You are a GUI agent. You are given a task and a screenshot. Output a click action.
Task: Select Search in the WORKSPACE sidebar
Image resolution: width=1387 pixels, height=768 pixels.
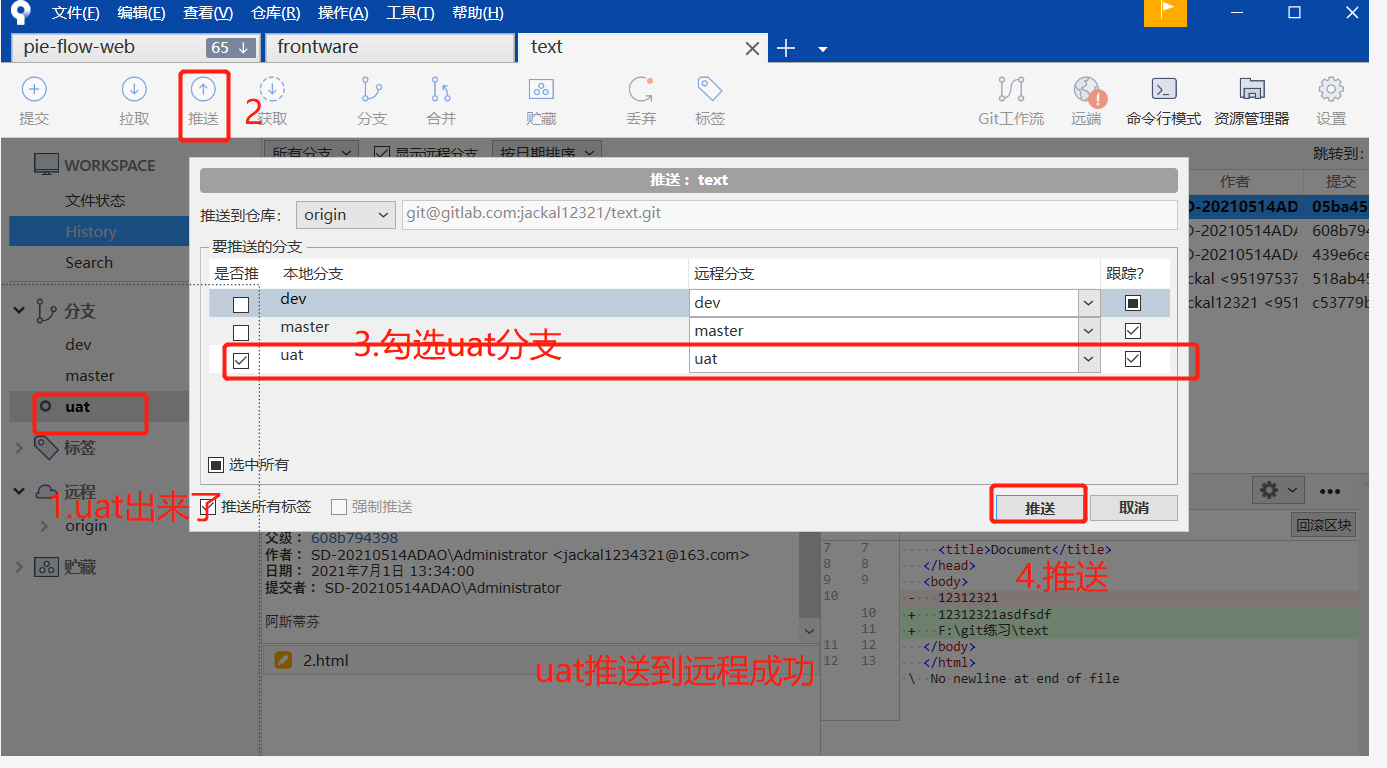pos(89,262)
